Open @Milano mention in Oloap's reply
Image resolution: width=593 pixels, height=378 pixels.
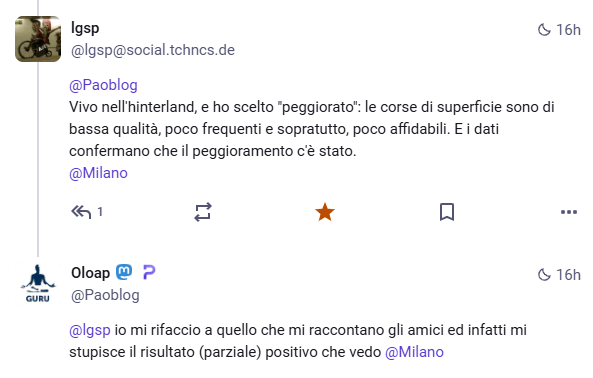[414, 352]
